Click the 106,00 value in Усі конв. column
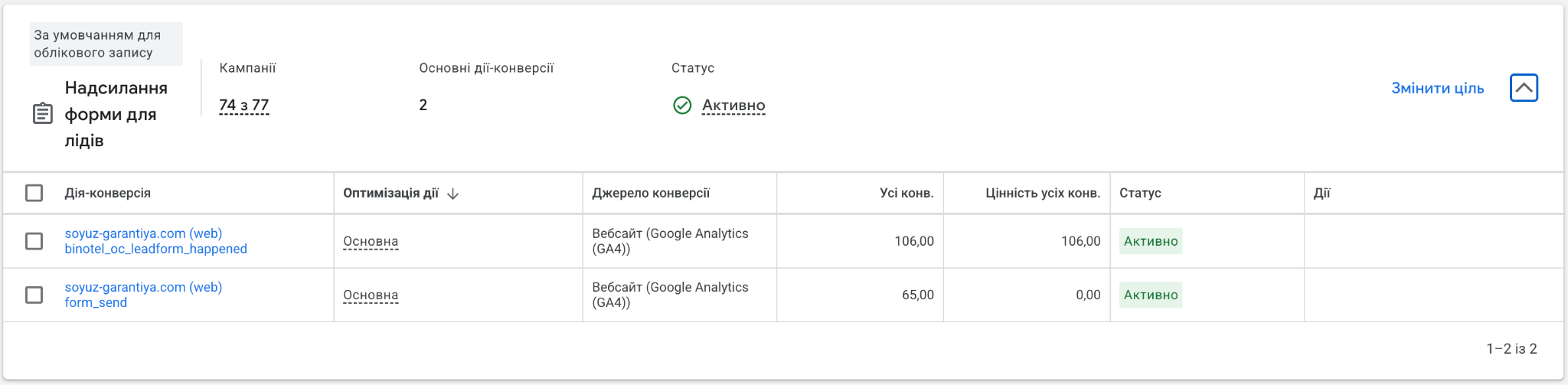The width and height of the screenshot is (1568, 385). click(x=914, y=241)
